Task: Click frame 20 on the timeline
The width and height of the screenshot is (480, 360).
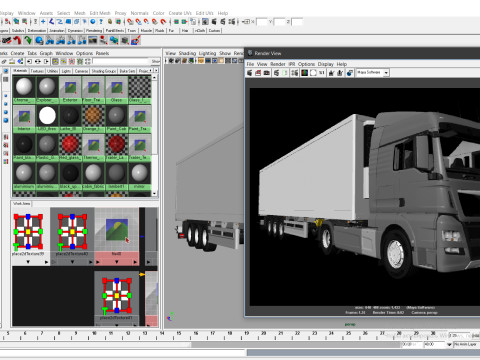Action: coord(263,333)
